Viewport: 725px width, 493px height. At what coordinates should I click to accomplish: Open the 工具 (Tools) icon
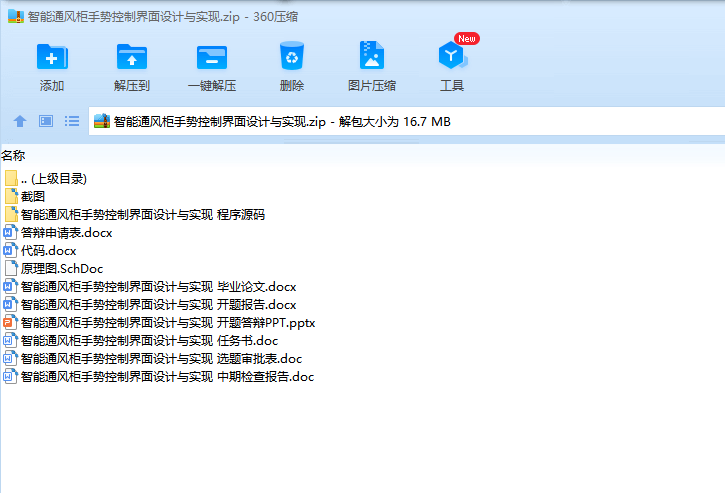[452, 55]
